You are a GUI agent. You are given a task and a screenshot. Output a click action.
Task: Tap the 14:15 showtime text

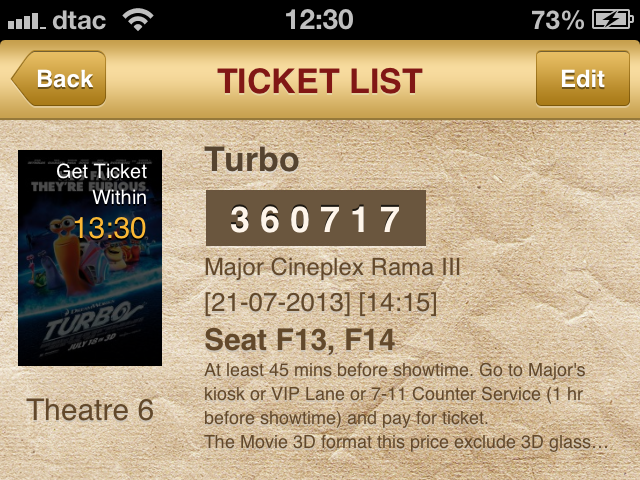398,303
